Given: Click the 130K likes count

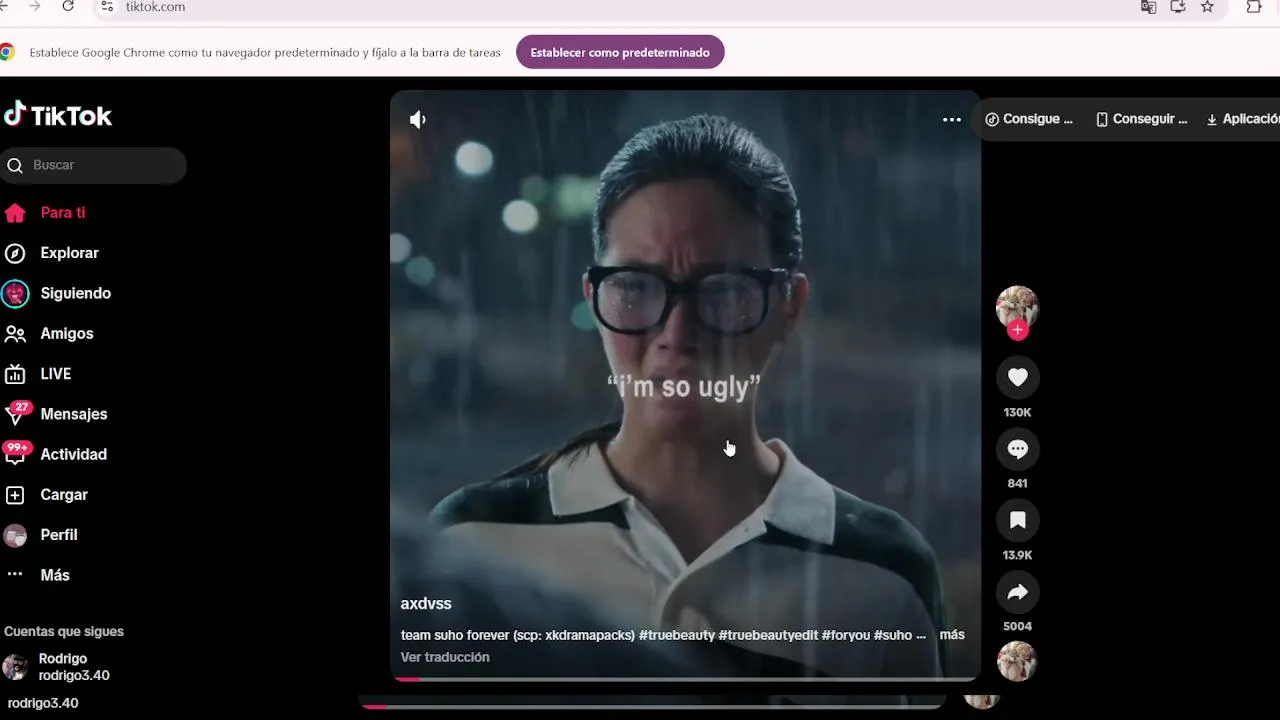Looking at the screenshot, I should tap(1017, 413).
